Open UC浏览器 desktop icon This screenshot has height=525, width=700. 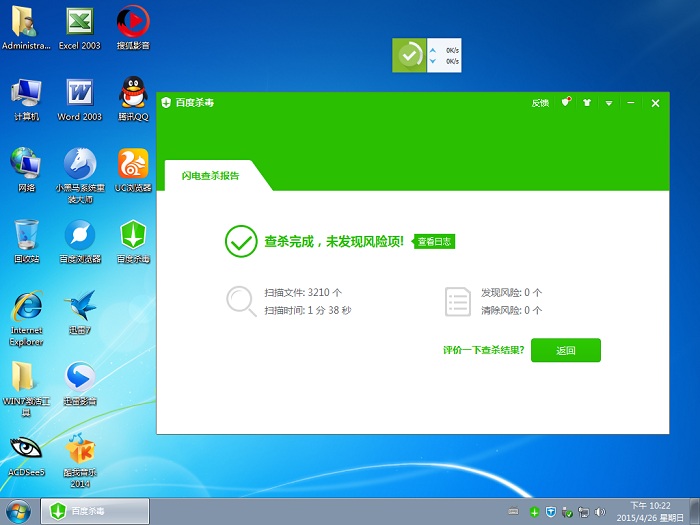(x=133, y=168)
